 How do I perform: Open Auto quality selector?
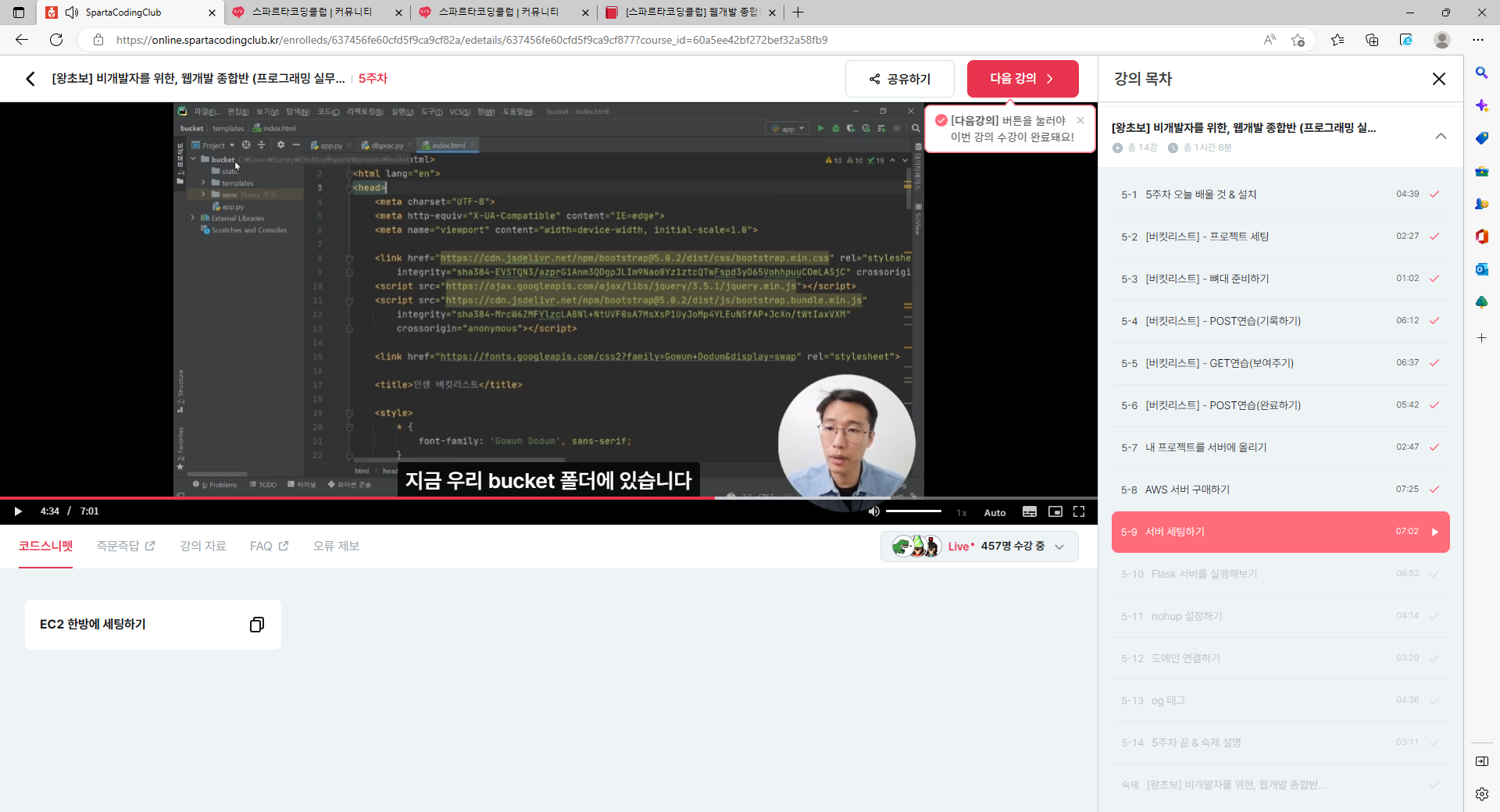coord(995,512)
